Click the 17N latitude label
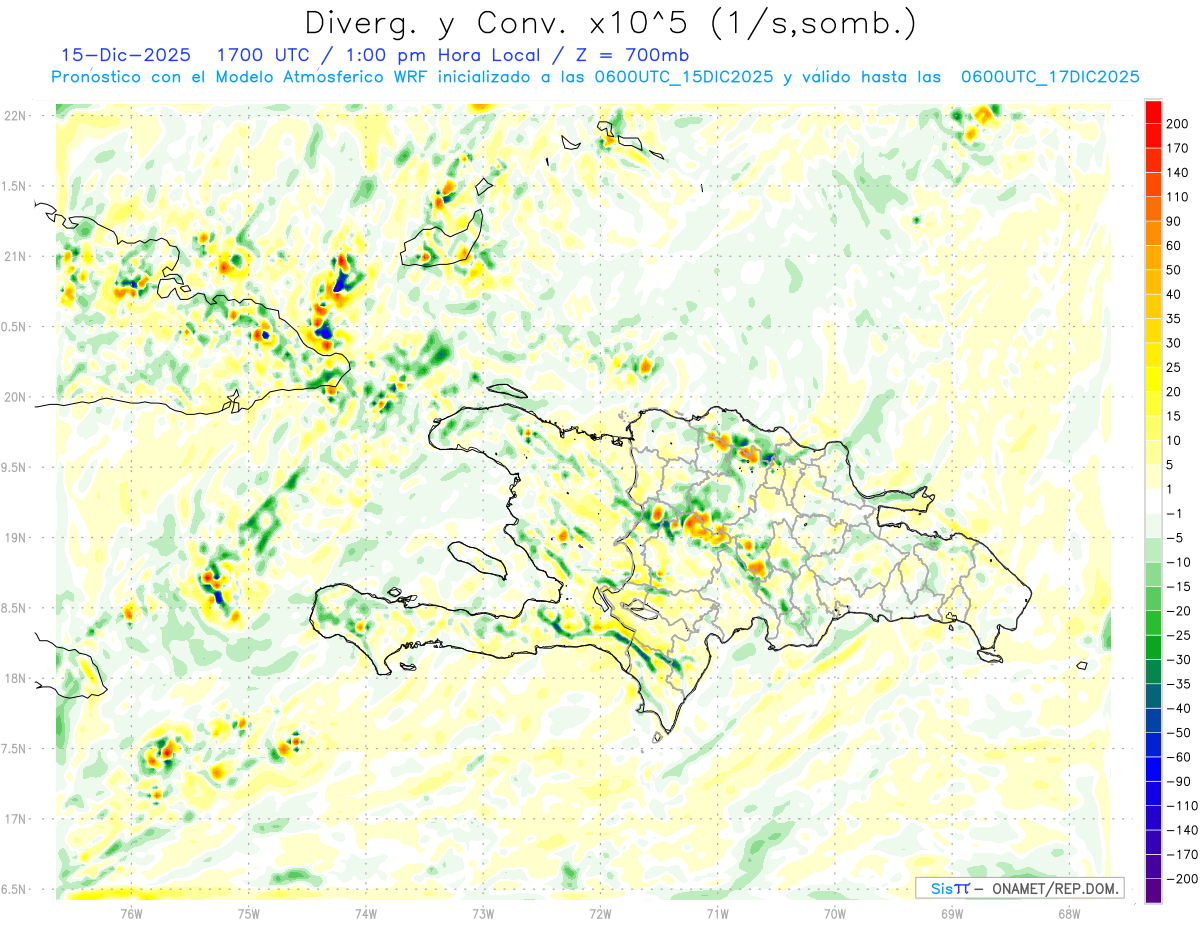Viewport: 1200px width, 927px height. [15, 820]
